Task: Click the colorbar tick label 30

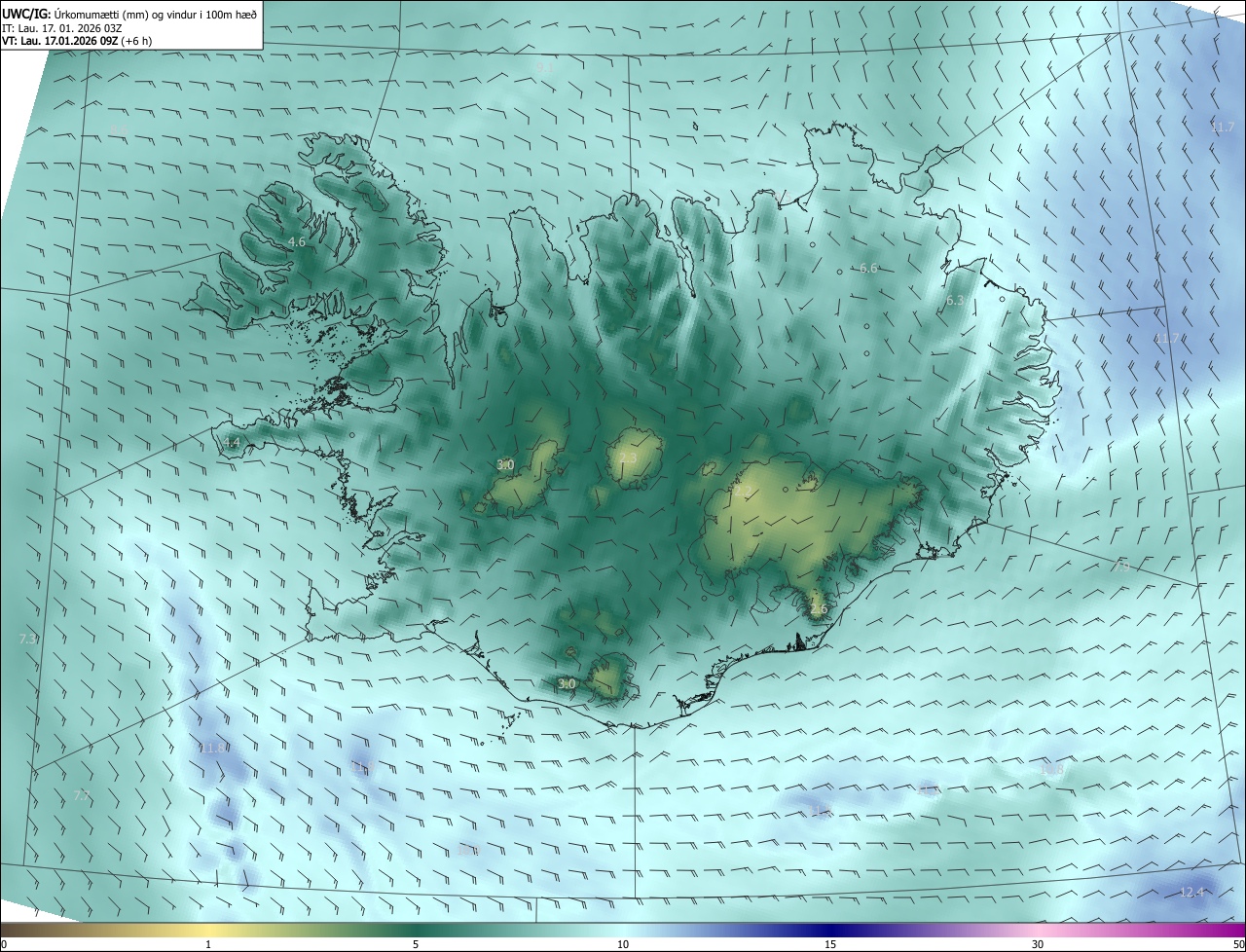Action: pyautogui.click(x=1038, y=945)
